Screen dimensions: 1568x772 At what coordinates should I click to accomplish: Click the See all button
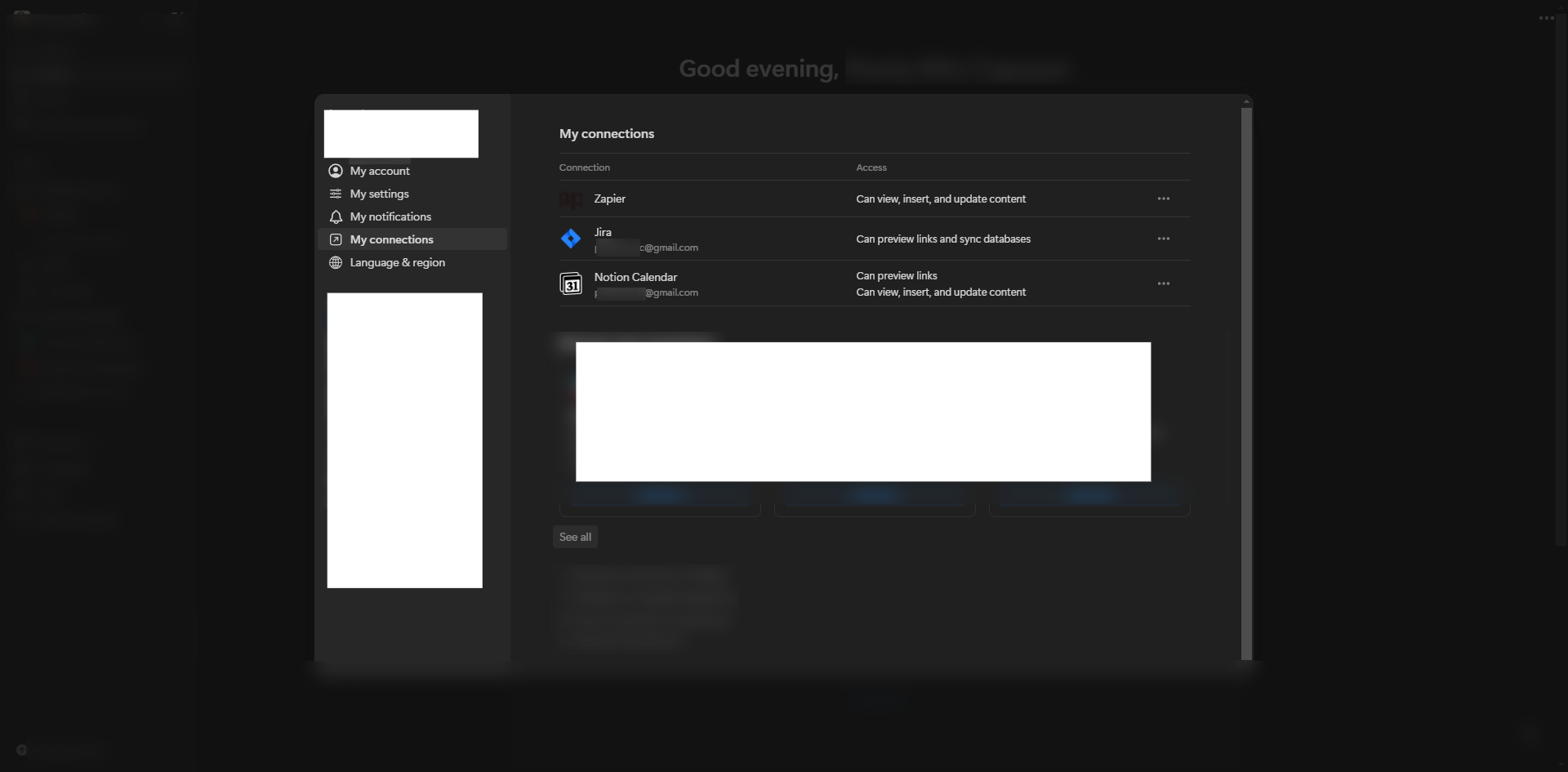click(575, 537)
